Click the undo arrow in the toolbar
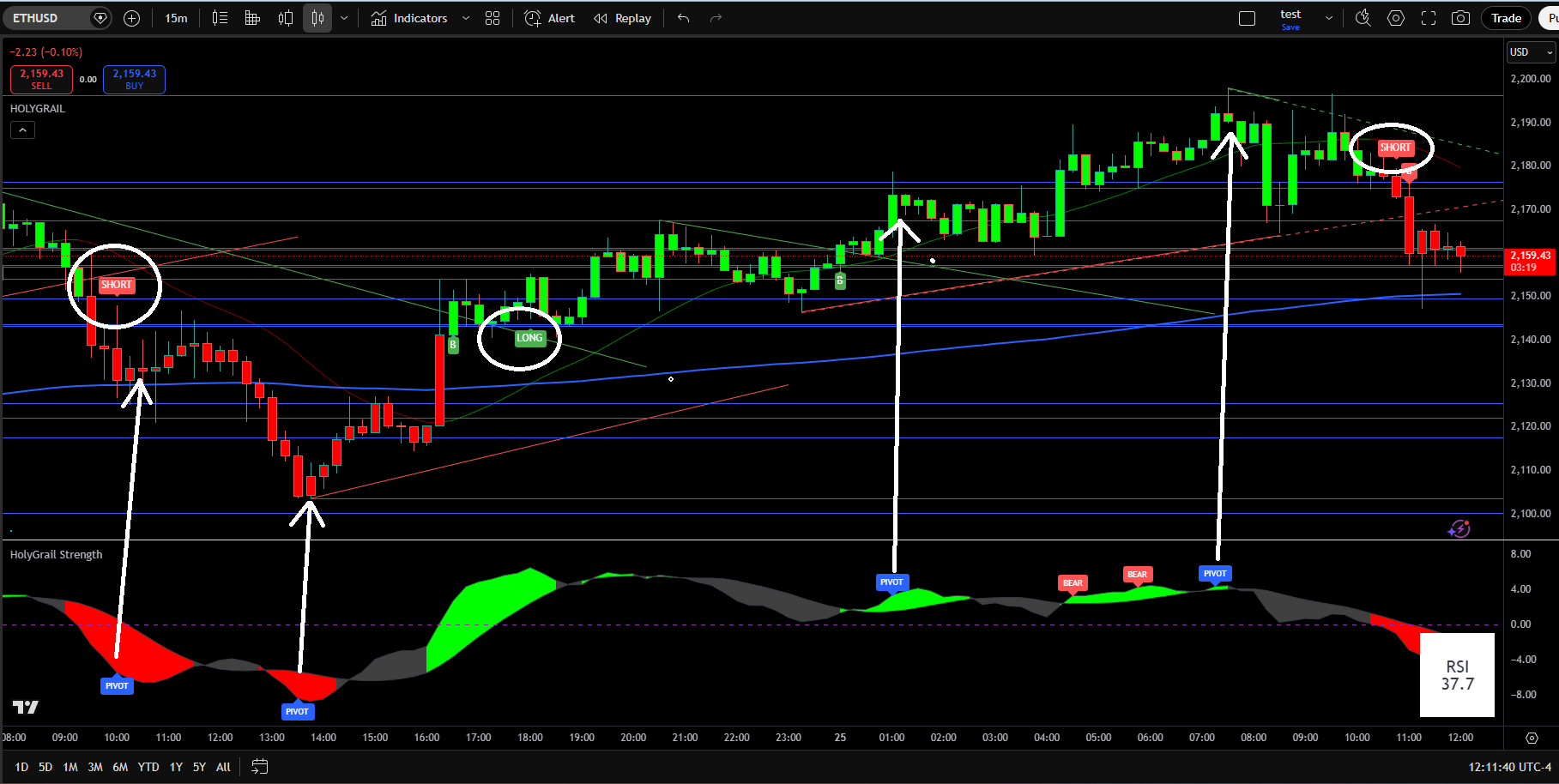This screenshot has width=1559, height=784. [x=683, y=18]
